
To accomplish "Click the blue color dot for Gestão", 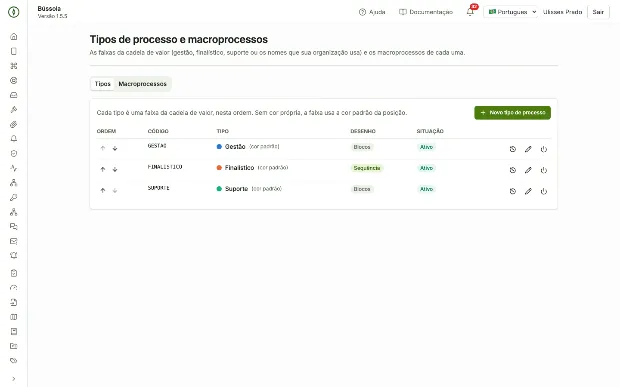I will pos(219,147).
